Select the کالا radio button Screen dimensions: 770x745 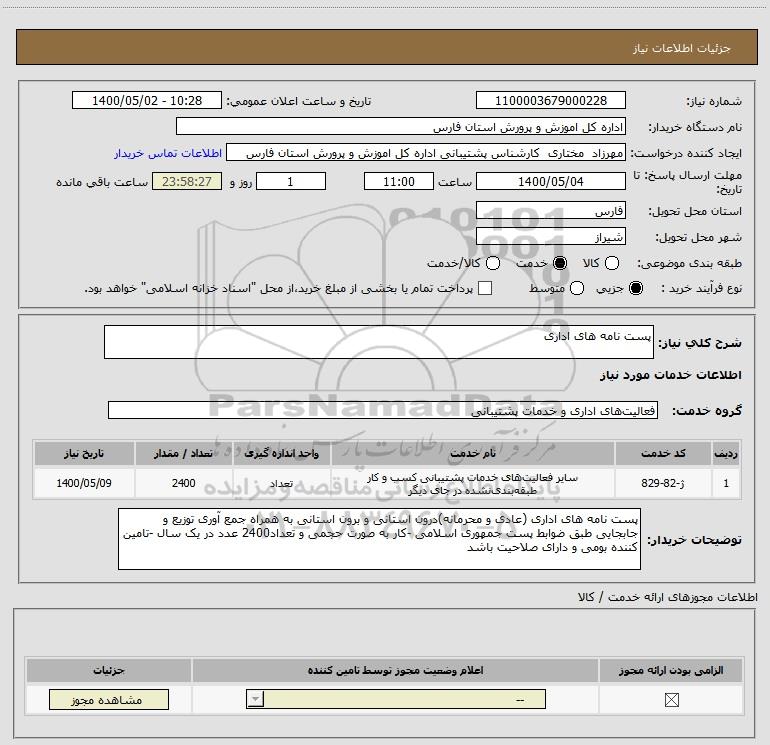(611, 263)
